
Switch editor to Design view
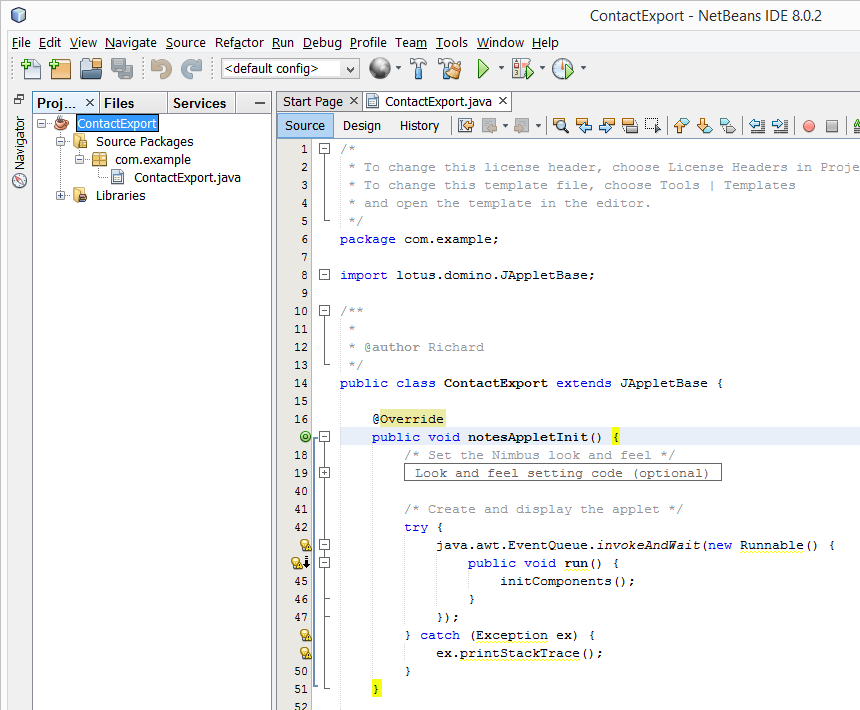click(x=362, y=126)
